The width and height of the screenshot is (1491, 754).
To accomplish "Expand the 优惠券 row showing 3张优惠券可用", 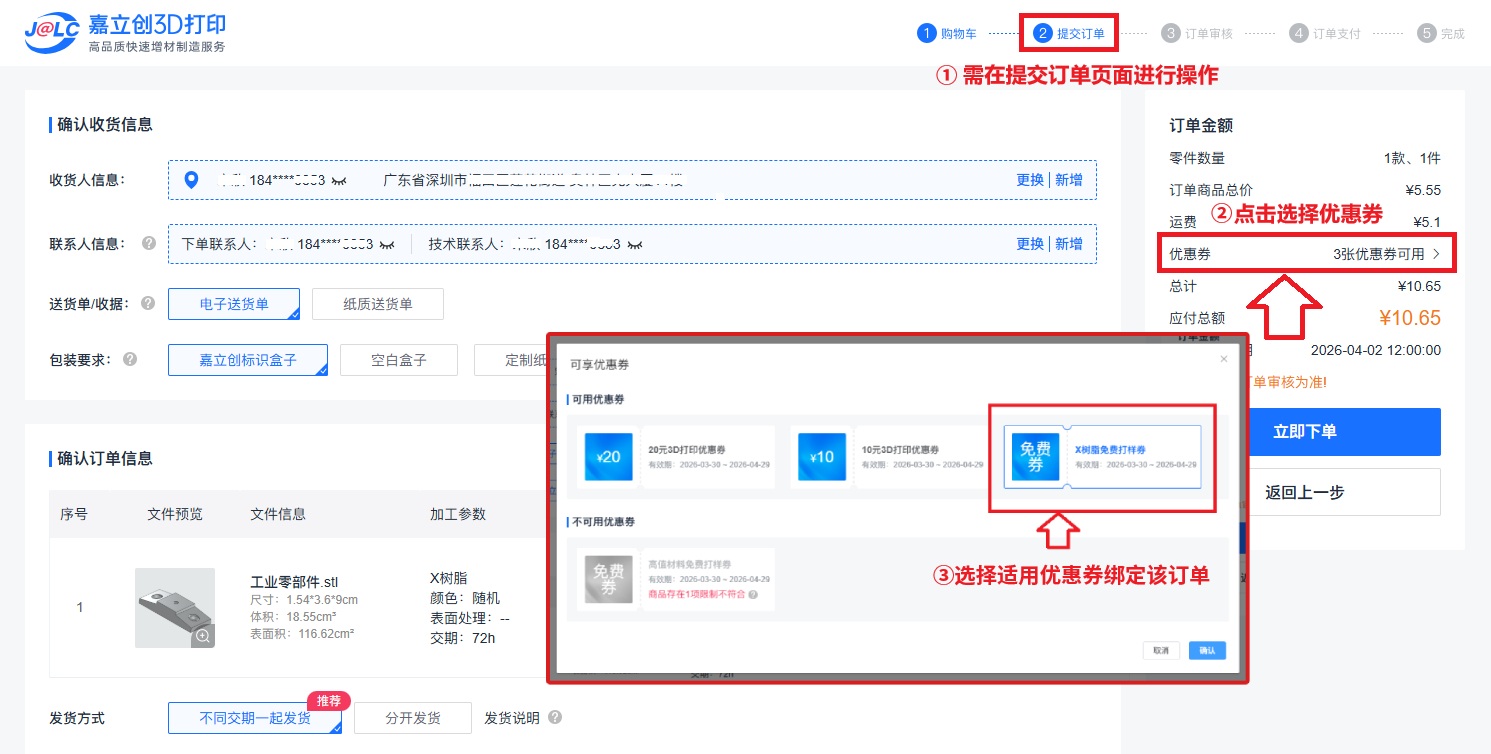I will click(1305, 254).
